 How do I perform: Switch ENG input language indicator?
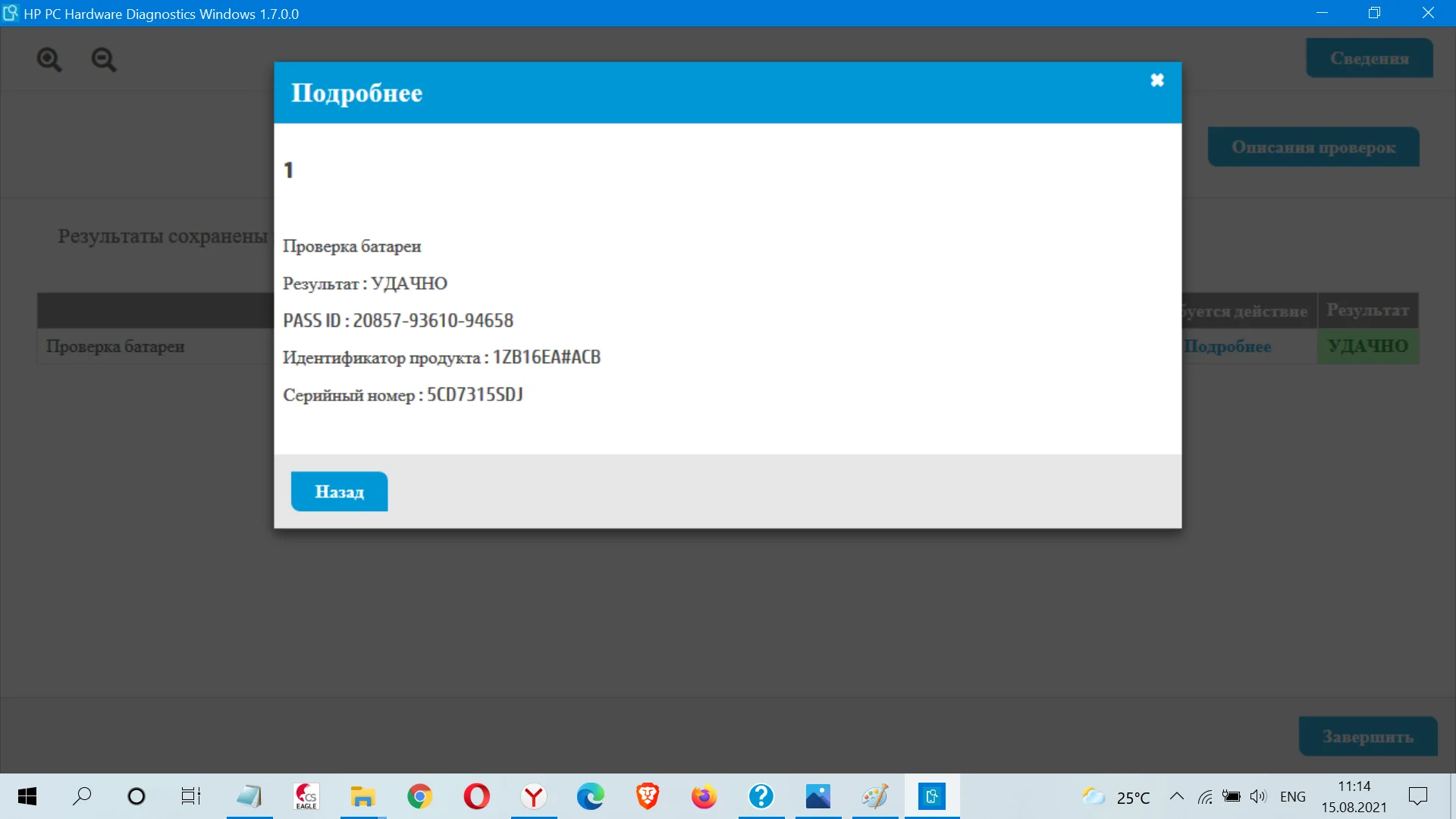pyautogui.click(x=1292, y=796)
